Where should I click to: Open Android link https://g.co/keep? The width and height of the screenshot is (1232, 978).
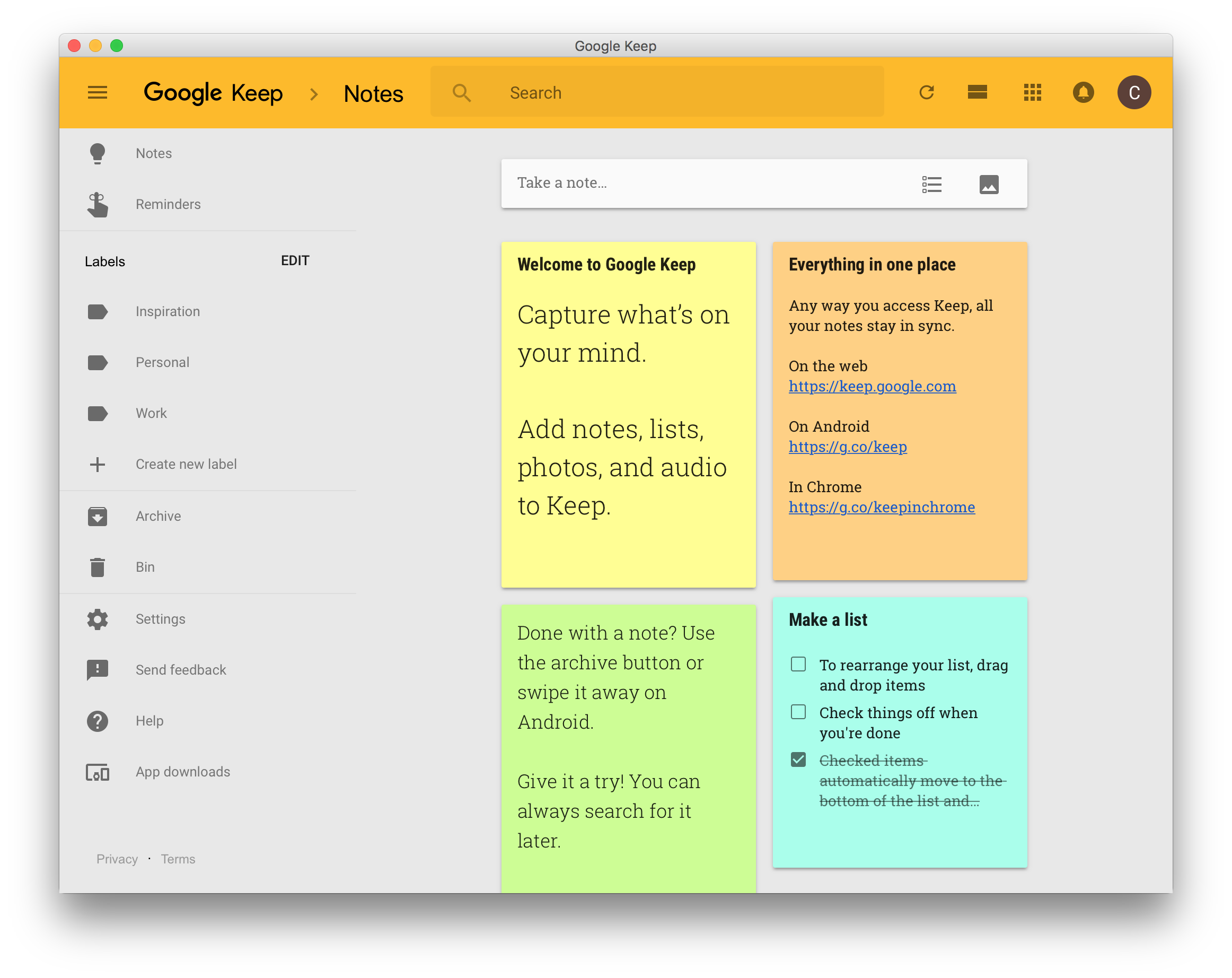tap(847, 446)
